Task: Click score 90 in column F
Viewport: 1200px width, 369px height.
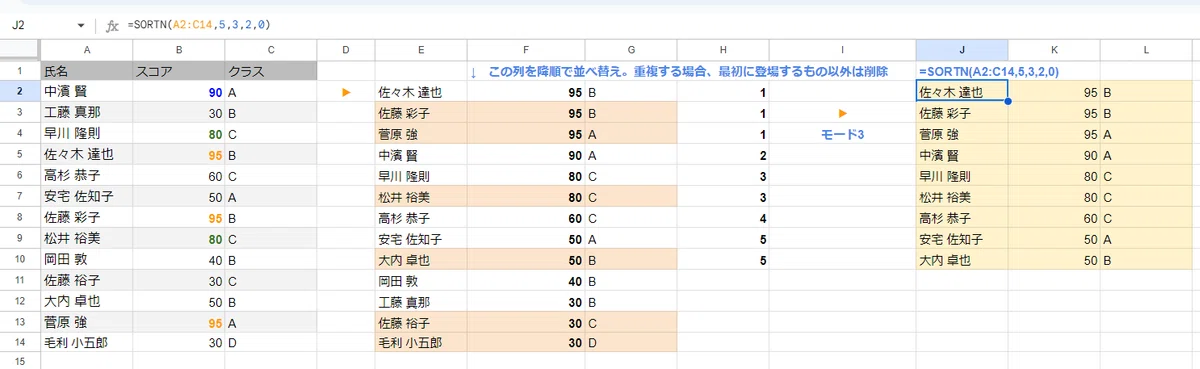Action: (526, 155)
